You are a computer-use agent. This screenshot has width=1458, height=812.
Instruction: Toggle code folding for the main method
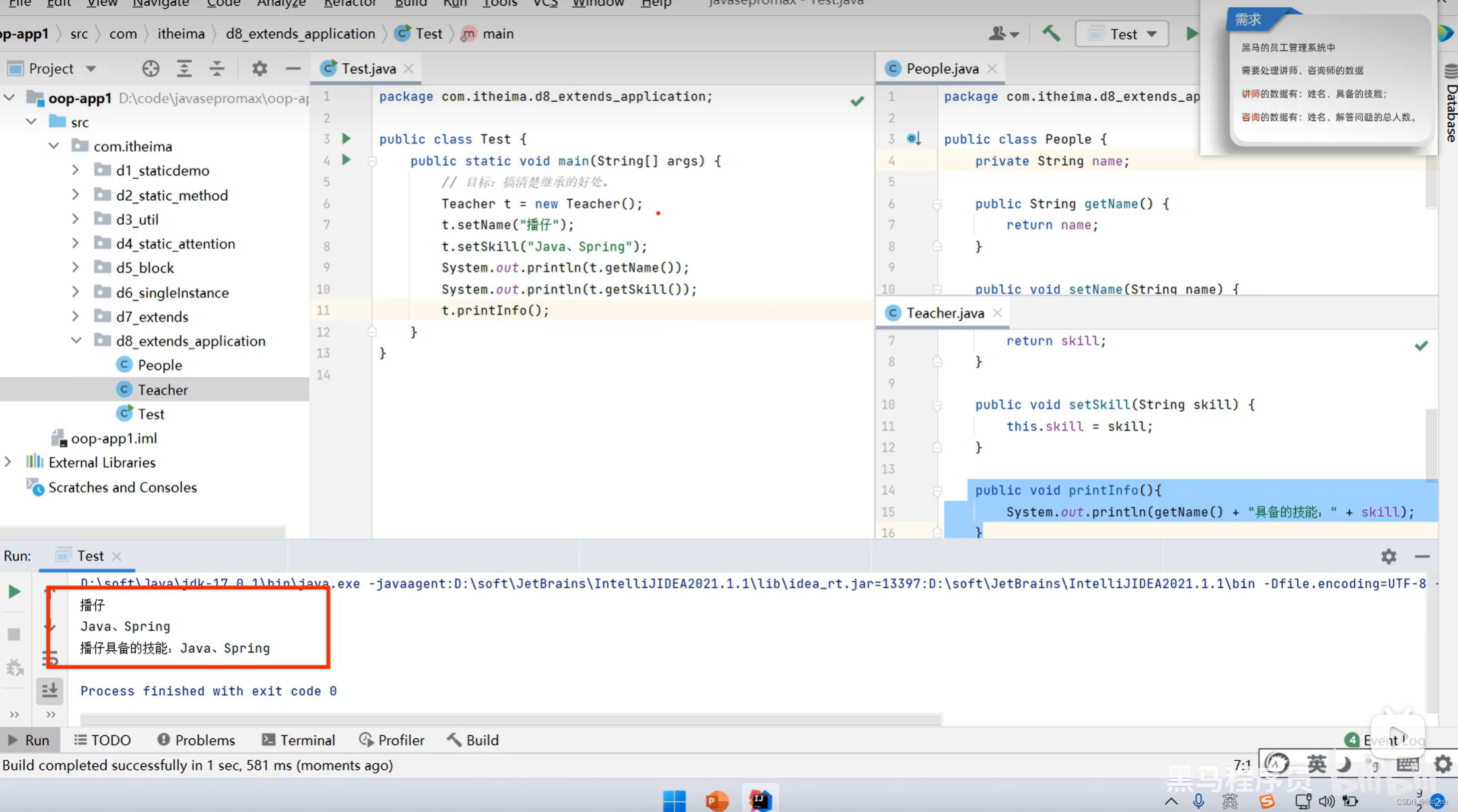(373, 161)
